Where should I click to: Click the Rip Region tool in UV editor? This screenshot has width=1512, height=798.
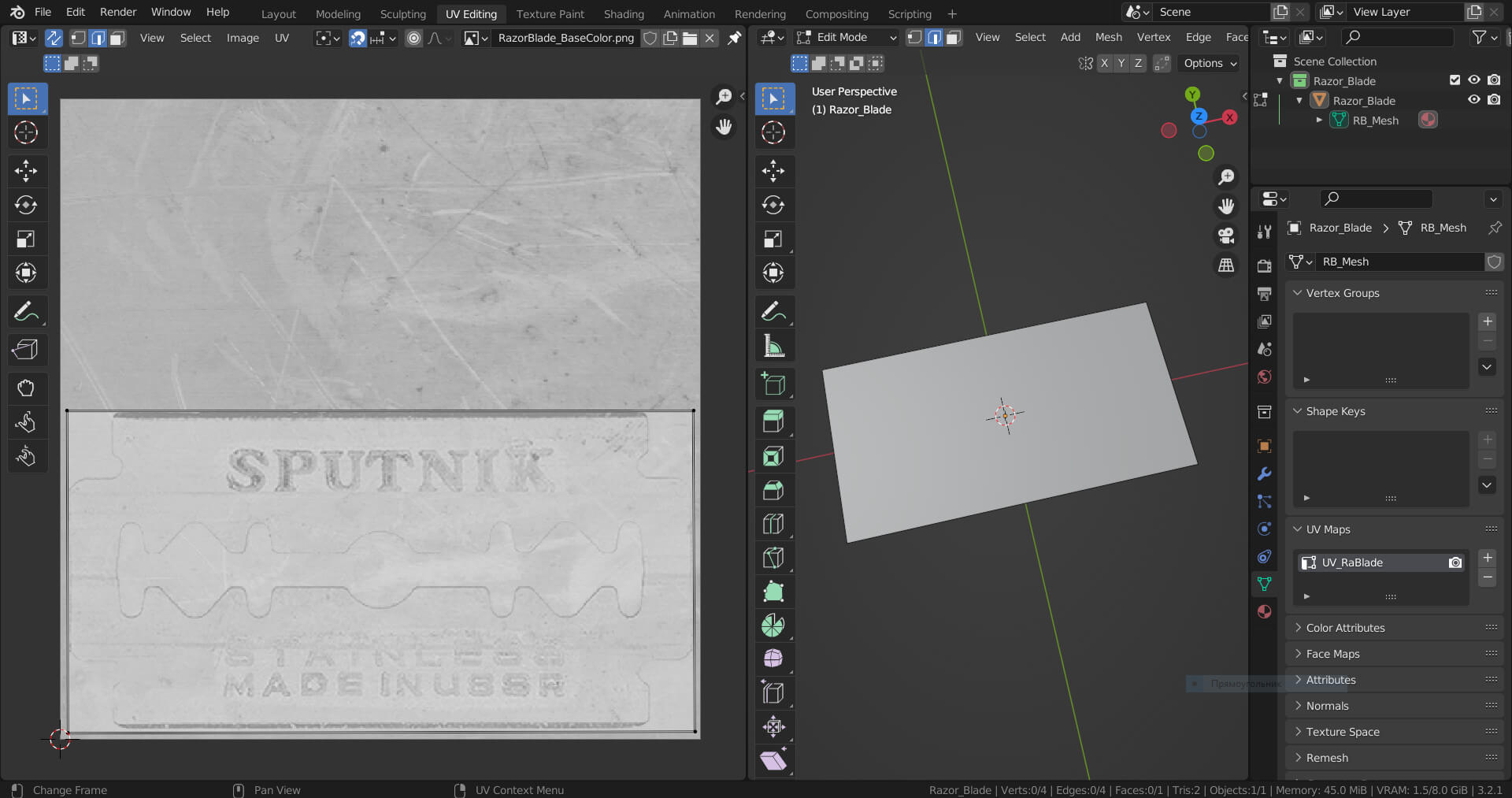coord(26,349)
